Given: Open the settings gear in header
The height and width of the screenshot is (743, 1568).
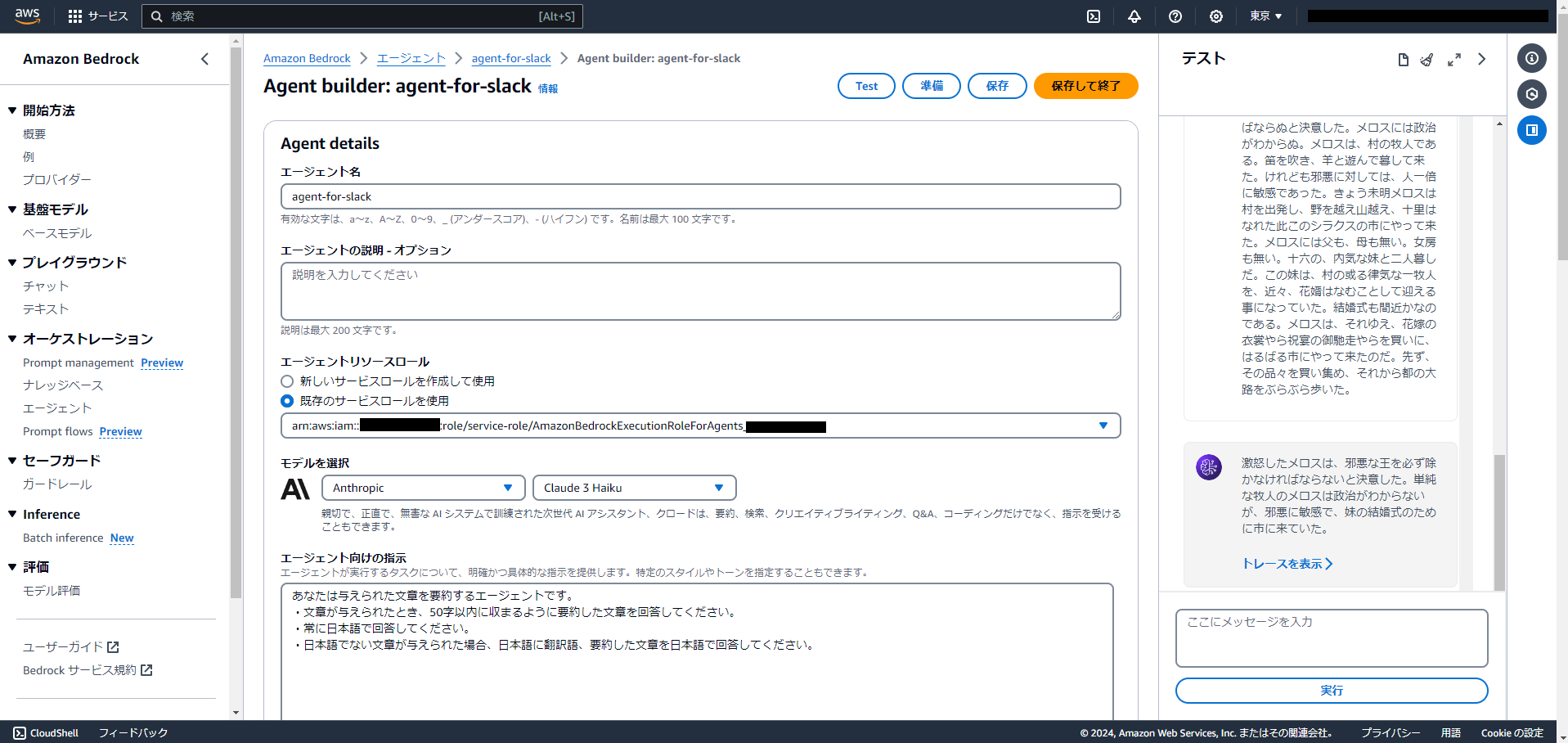Looking at the screenshot, I should pyautogui.click(x=1216, y=16).
